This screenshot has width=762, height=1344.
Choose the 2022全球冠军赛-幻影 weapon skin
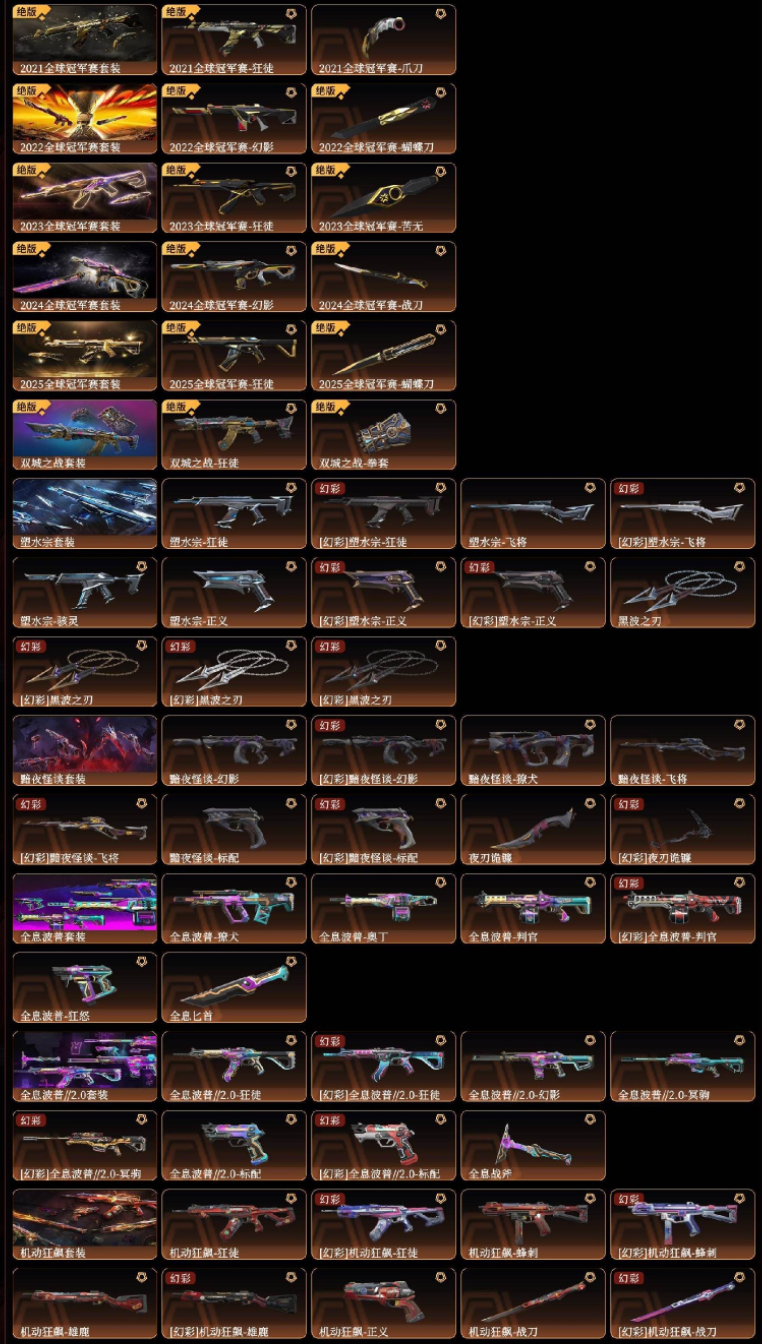click(234, 118)
